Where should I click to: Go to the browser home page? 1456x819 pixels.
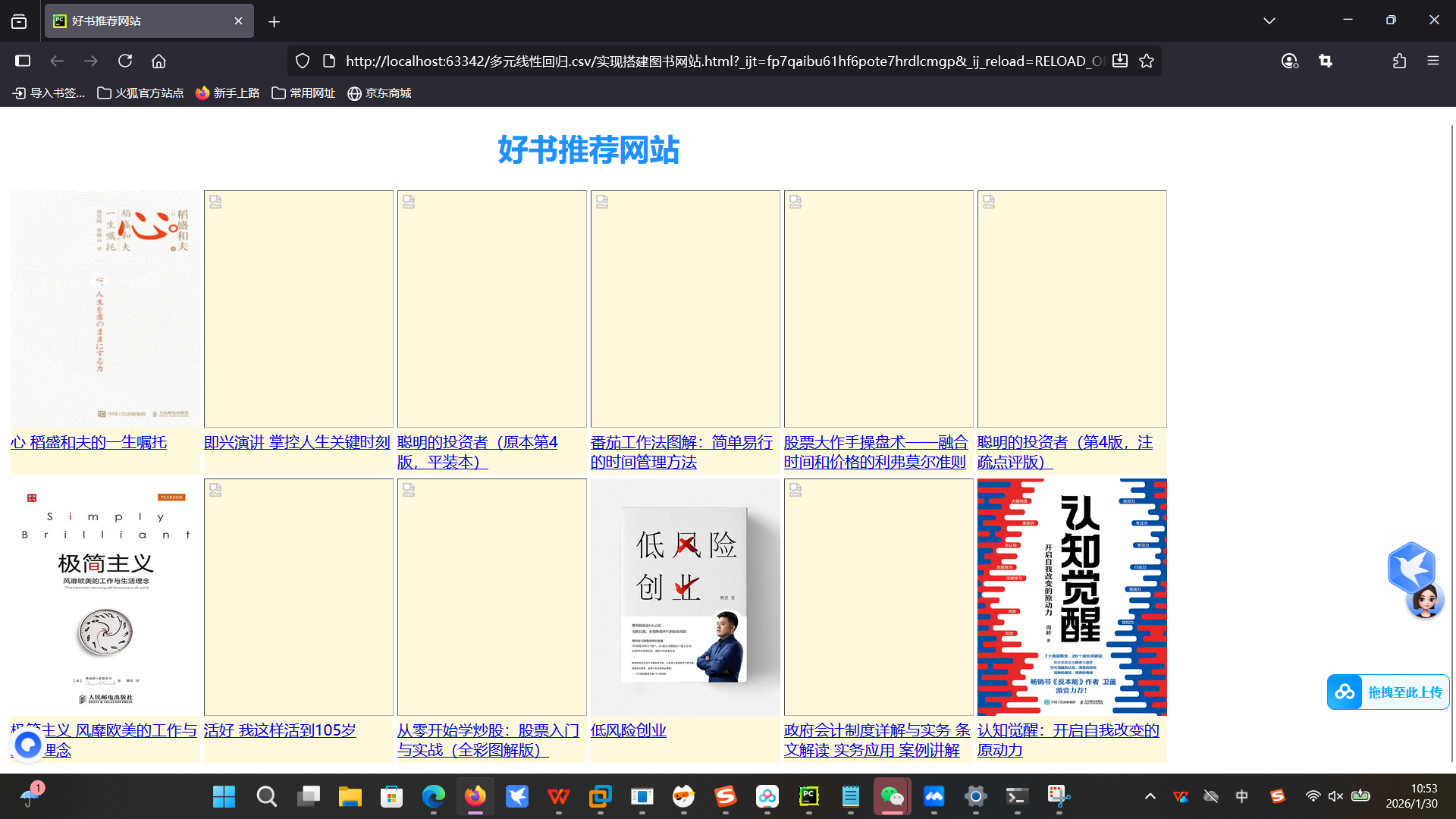click(x=158, y=61)
